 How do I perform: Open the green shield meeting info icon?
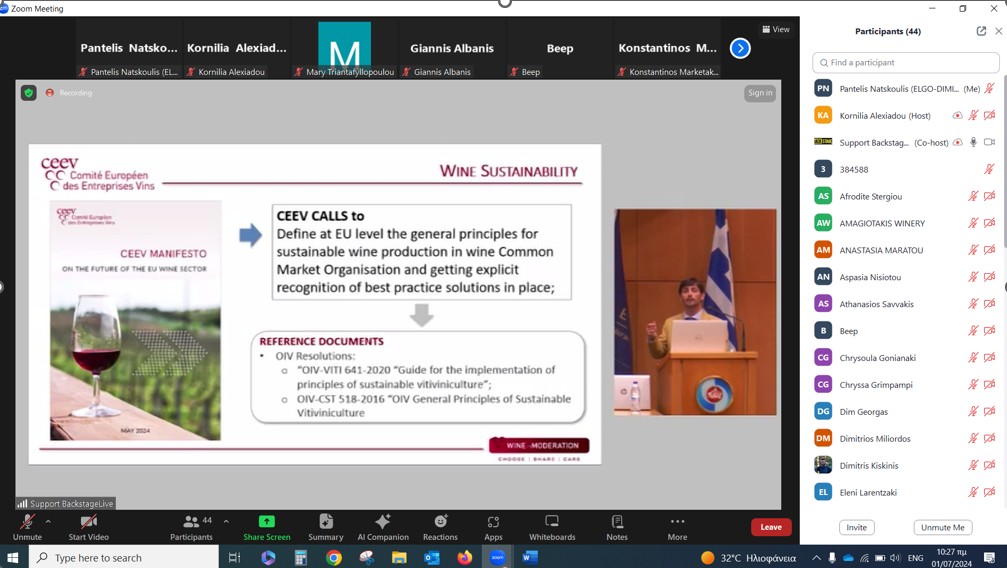(x=28, y=93)
